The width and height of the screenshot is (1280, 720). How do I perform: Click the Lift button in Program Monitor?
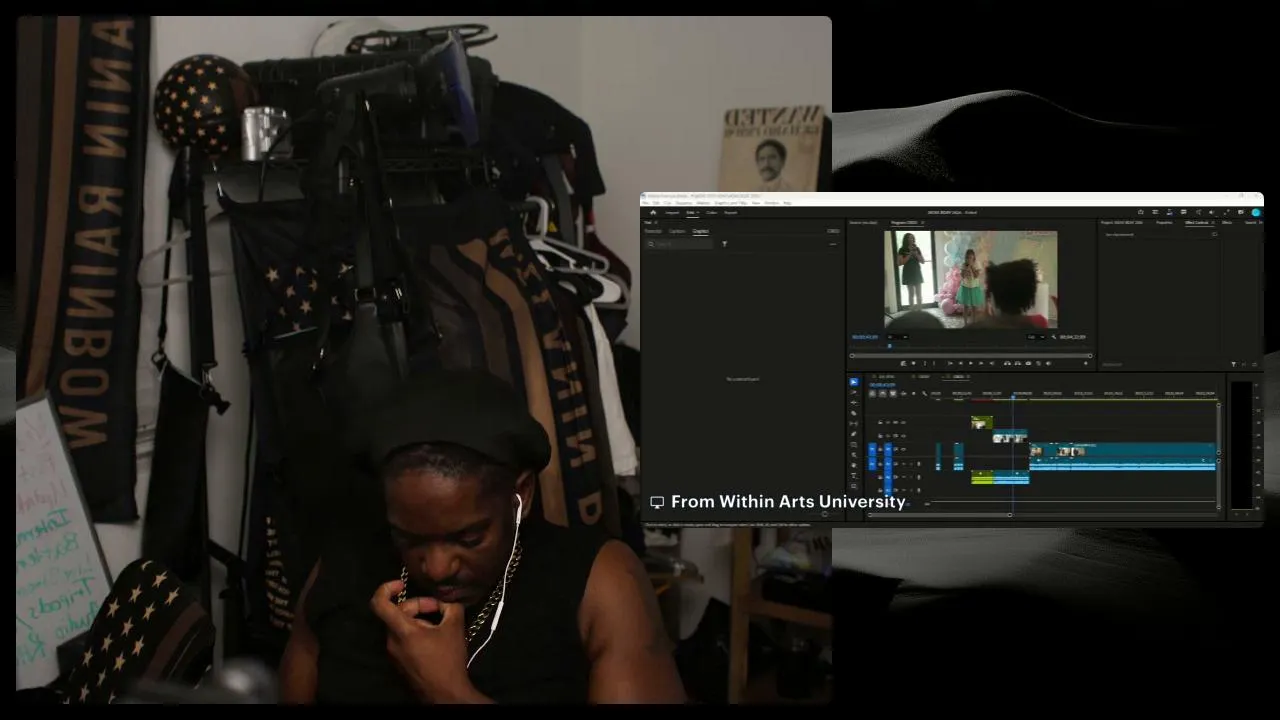coord(1007,363)
